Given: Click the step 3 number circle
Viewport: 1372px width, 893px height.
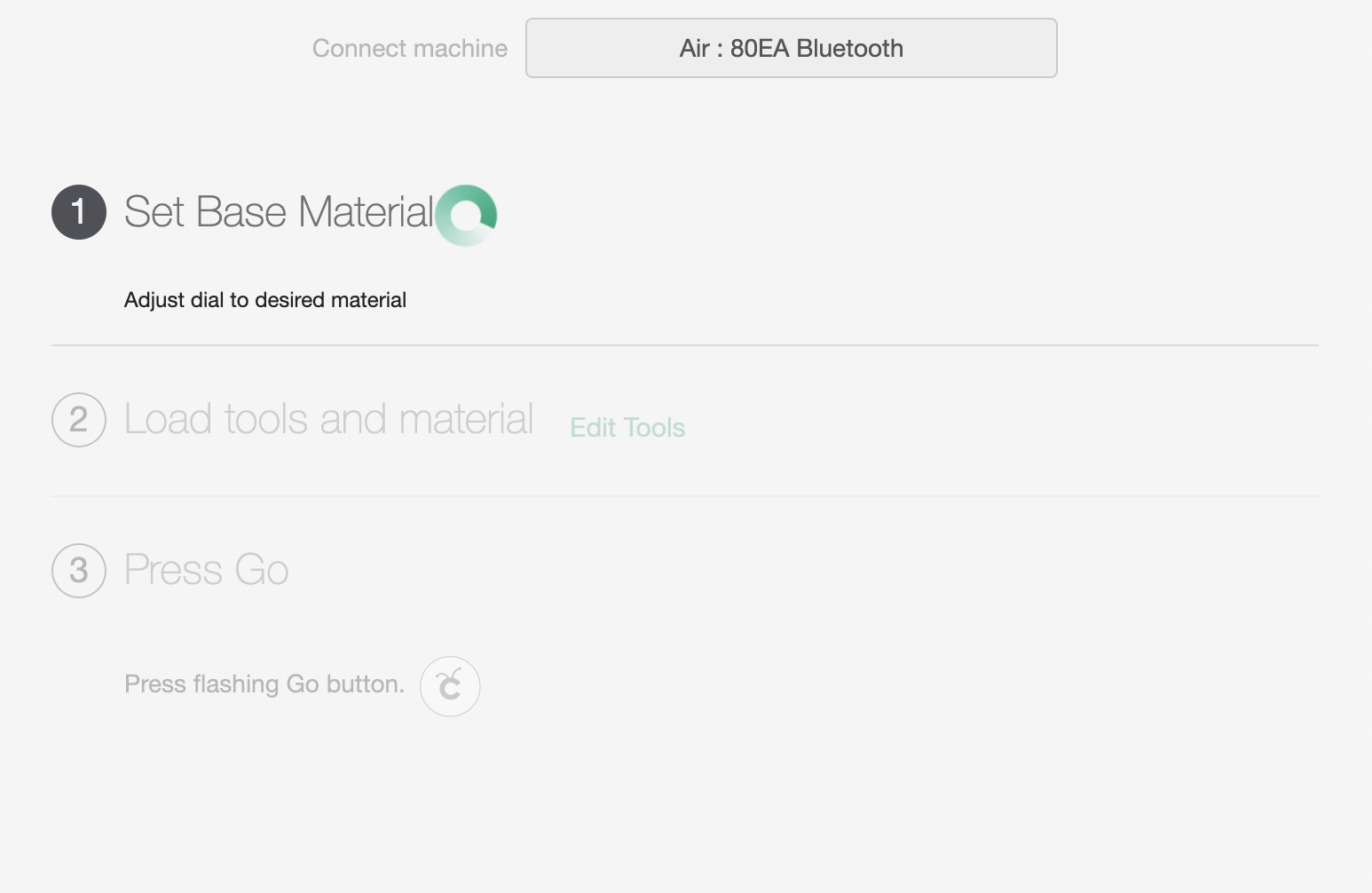Looking at the screenshot, I should tap(79, 571).
